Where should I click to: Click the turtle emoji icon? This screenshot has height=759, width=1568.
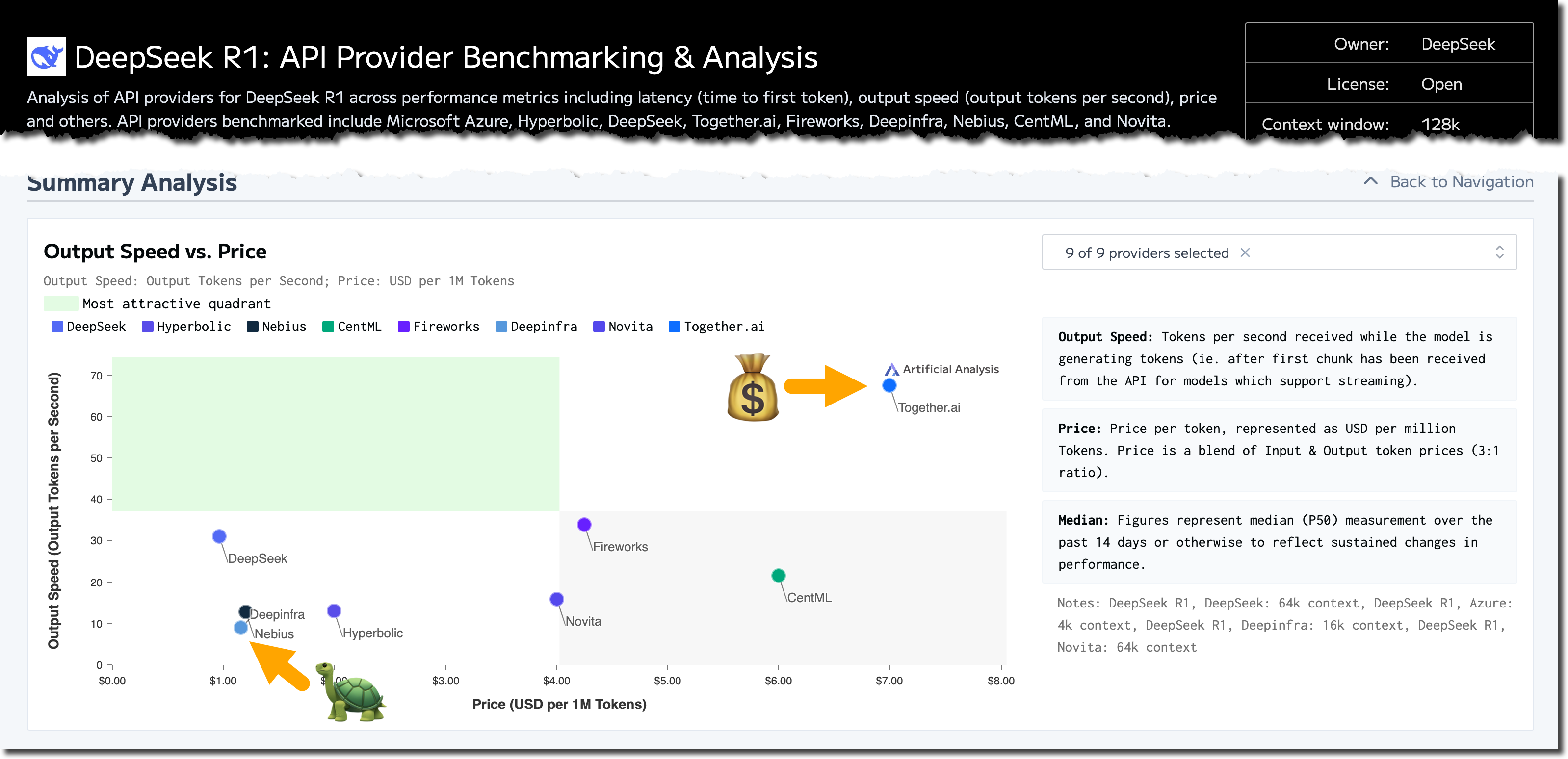point(354,693)
